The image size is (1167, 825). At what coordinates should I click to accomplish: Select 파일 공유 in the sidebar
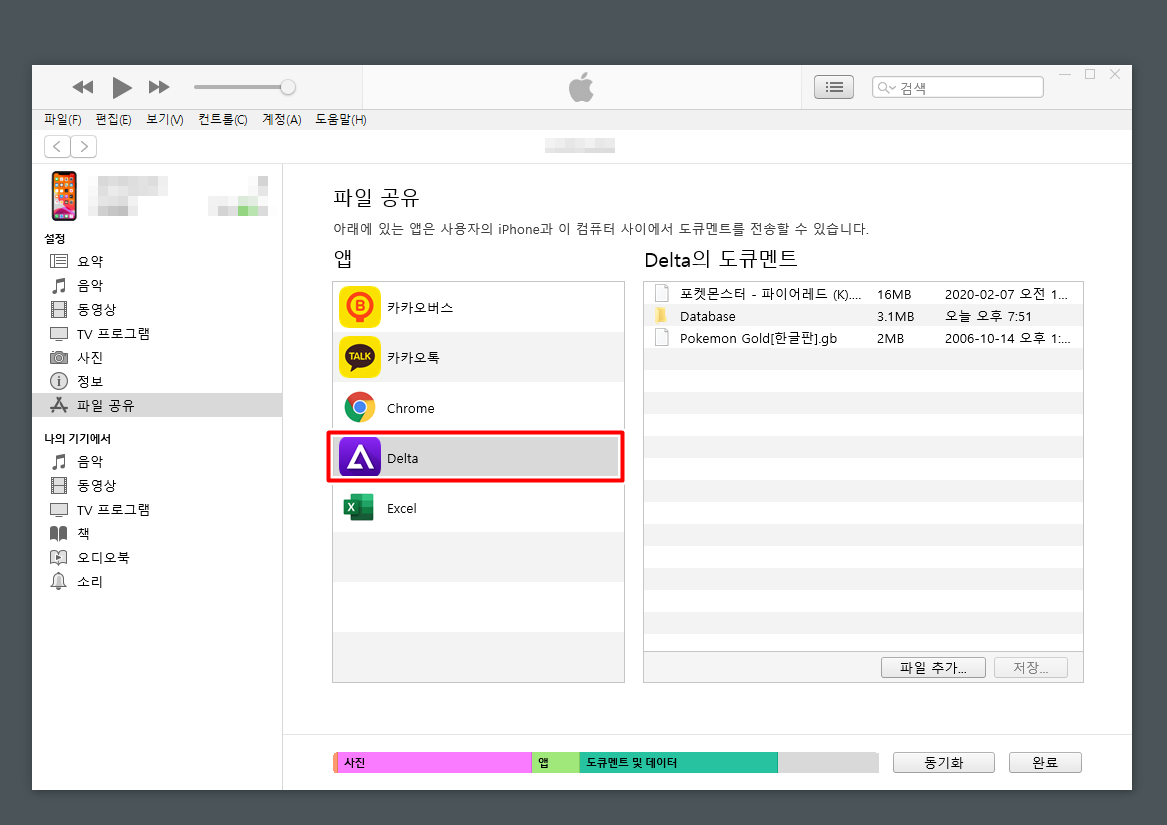(x=157, y=405)
